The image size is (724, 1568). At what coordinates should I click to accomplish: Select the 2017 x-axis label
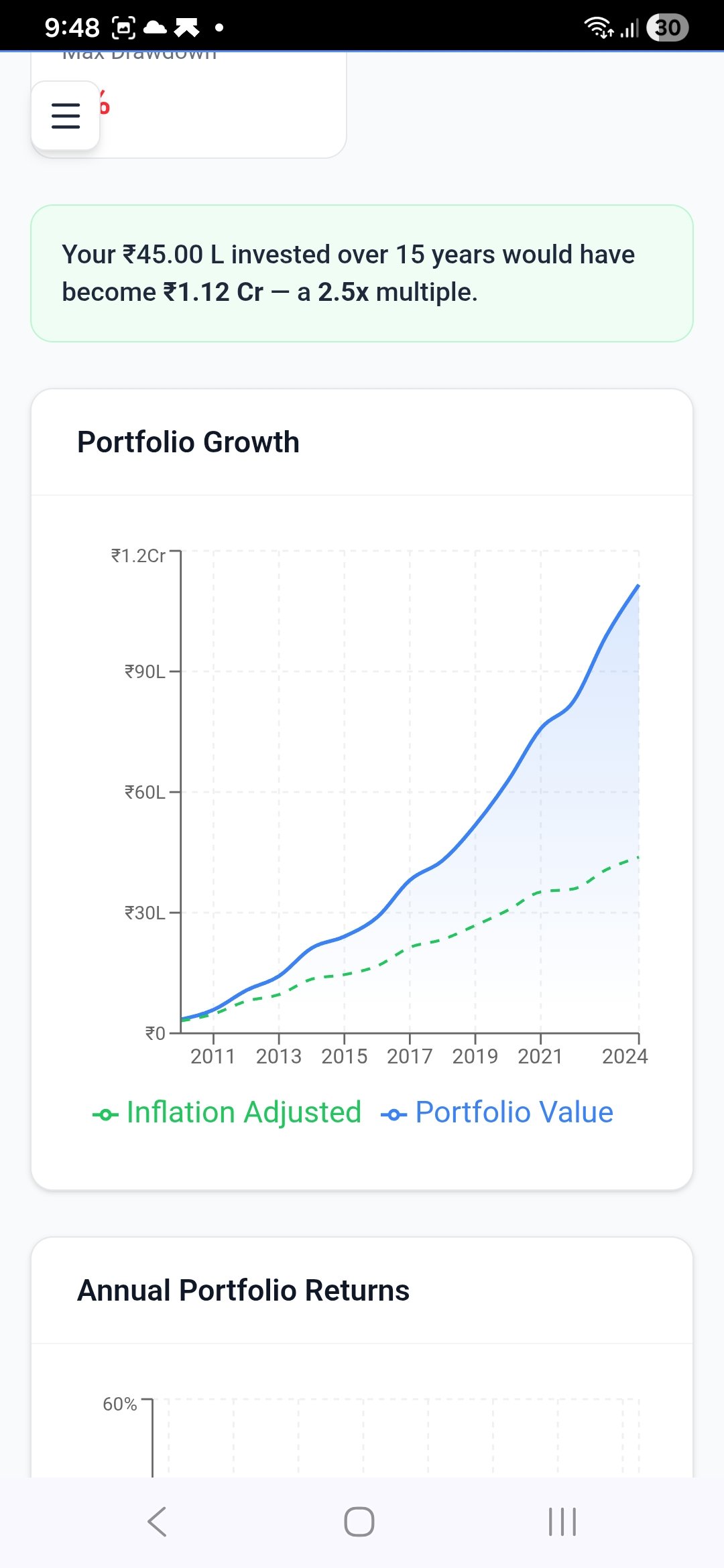click(x=410, y=1057)
